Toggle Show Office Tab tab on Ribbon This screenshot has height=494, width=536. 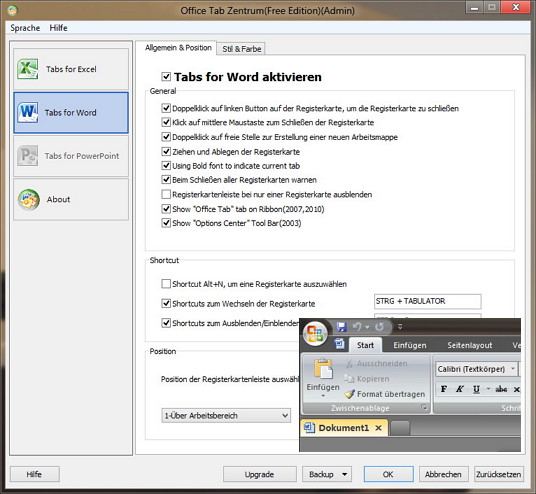tap(166, 209)
